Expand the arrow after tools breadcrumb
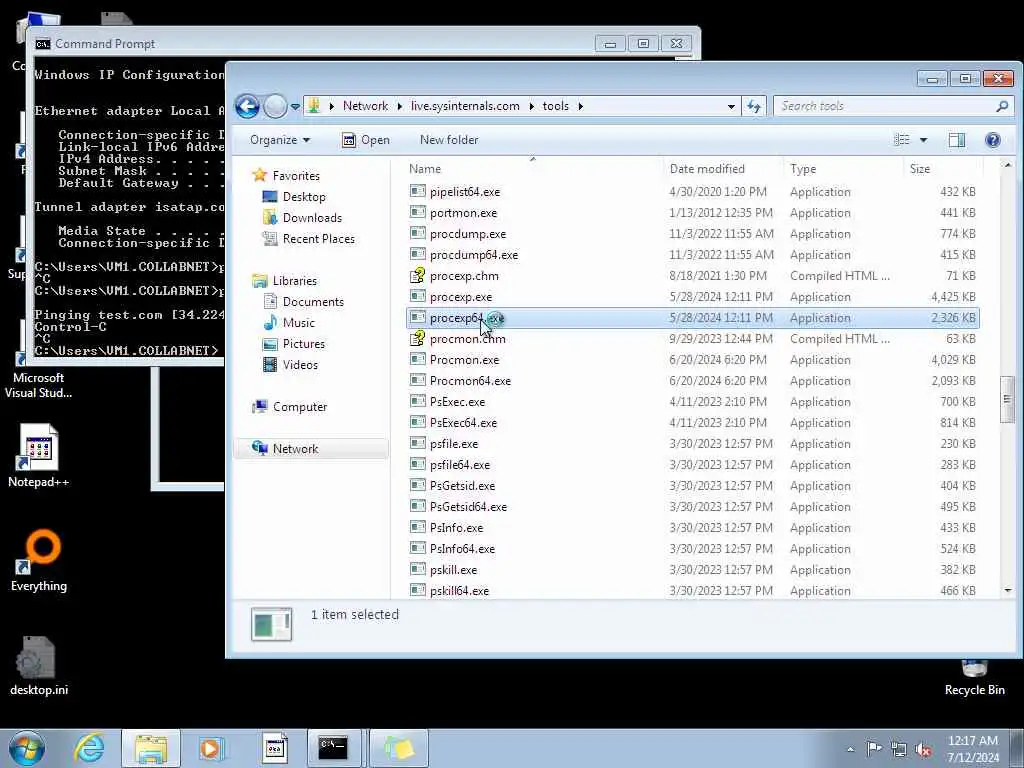Screen dimensions: 1024x768 point(580,106)
